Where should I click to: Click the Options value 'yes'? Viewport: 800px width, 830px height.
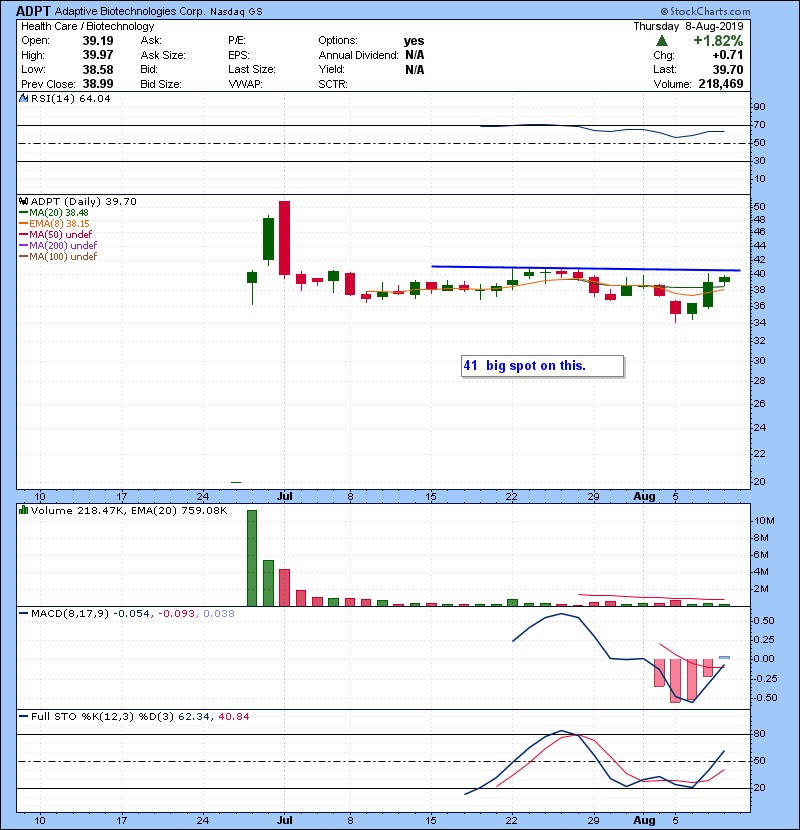[x=414, y=41]
